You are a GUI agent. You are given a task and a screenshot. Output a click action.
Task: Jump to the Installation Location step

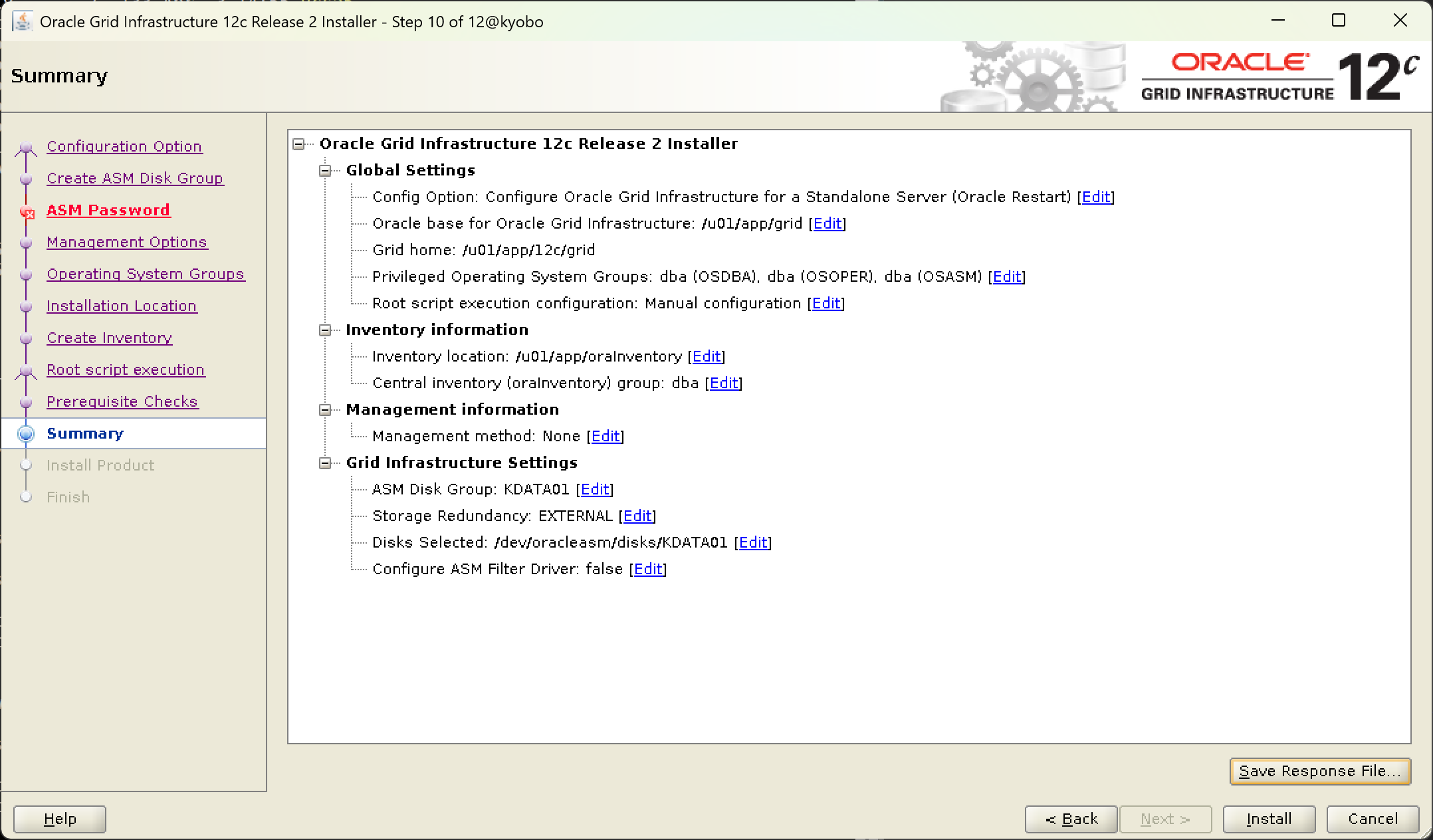(x=122, y=306)
